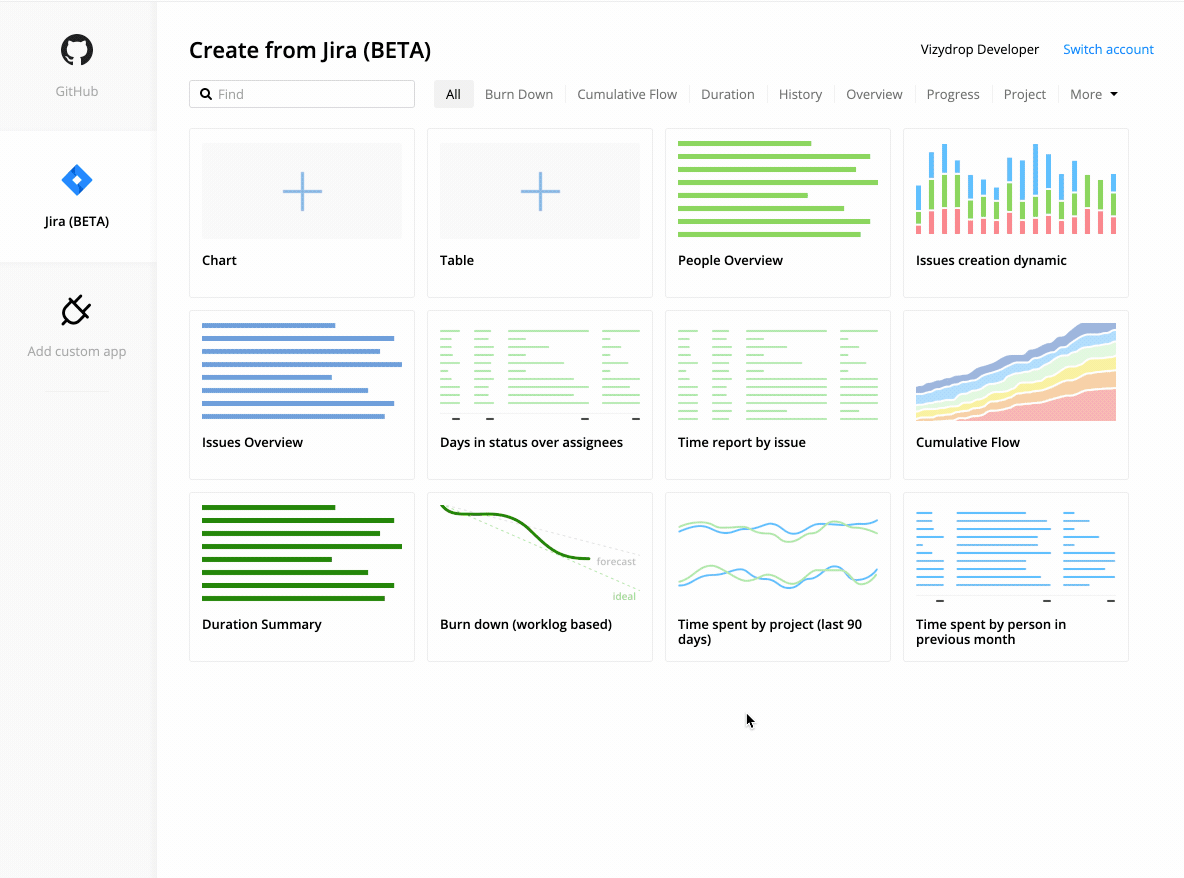Viewport: 1184px width, 878px height.
Task: Switch to the History filter tab
Action: [800, 93]
